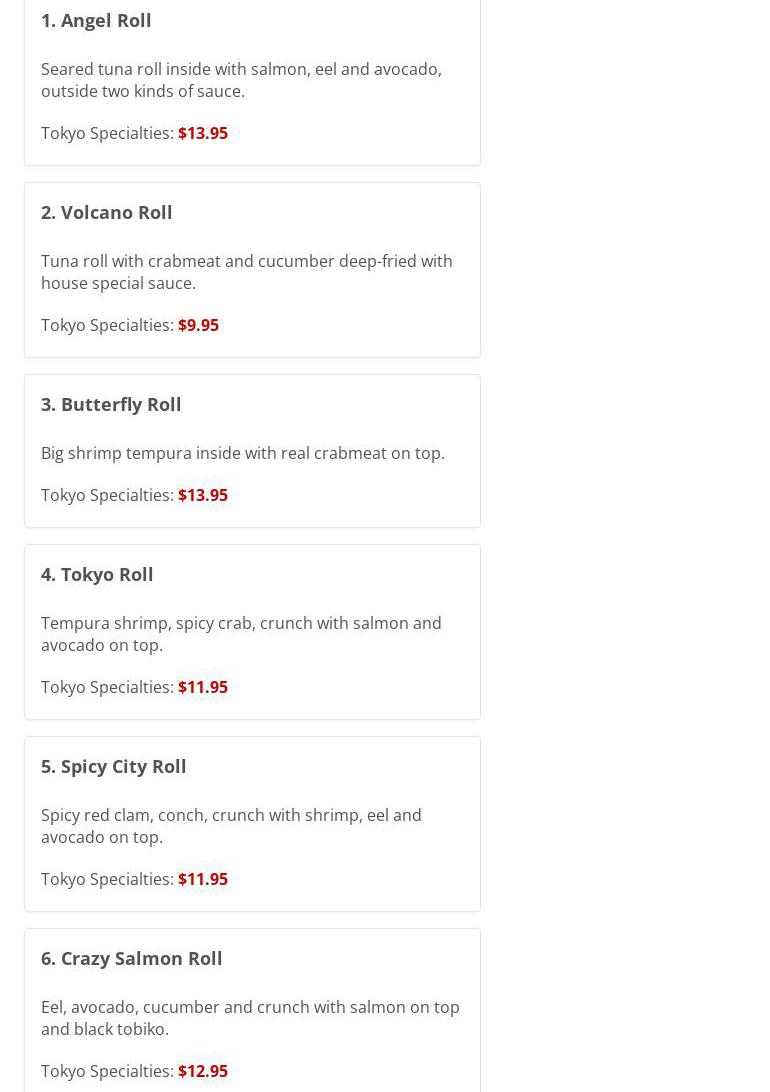Image resolution: width=770 pixels, height=1092 pixels.
Task: Select the Tokyo Roll $11.95 price
Action: pos(203,687)
